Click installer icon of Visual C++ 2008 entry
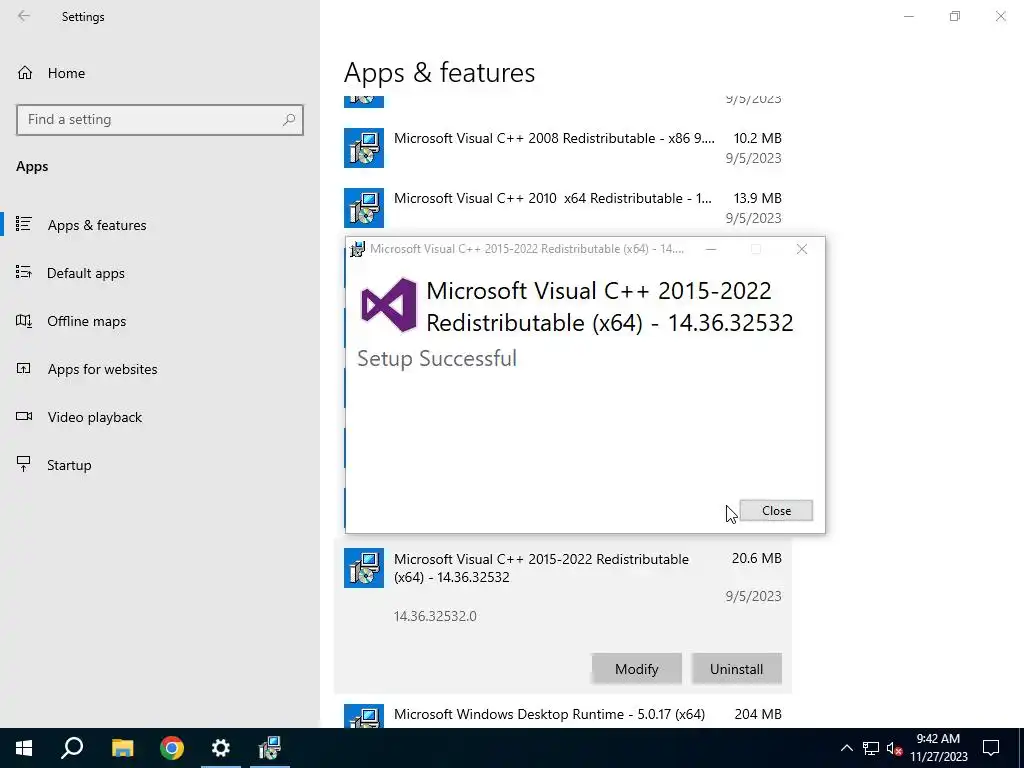Image resolution: width=1024 pixels, height=768 pixels. 364,148
